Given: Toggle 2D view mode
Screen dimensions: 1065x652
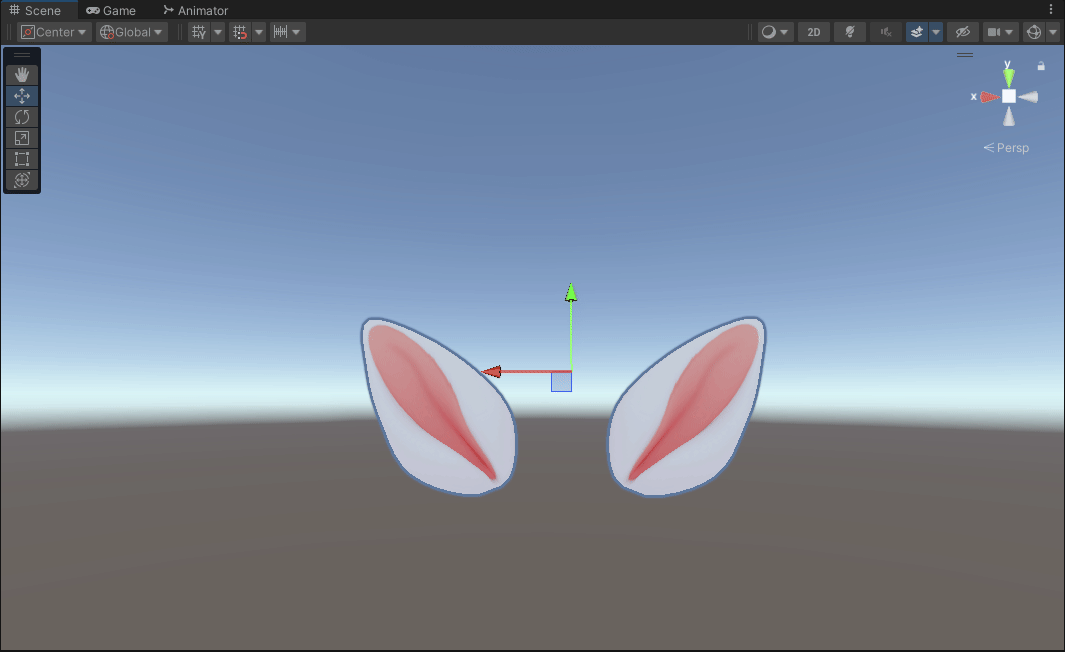Looking at the screenshot, I should pos(814,32).
